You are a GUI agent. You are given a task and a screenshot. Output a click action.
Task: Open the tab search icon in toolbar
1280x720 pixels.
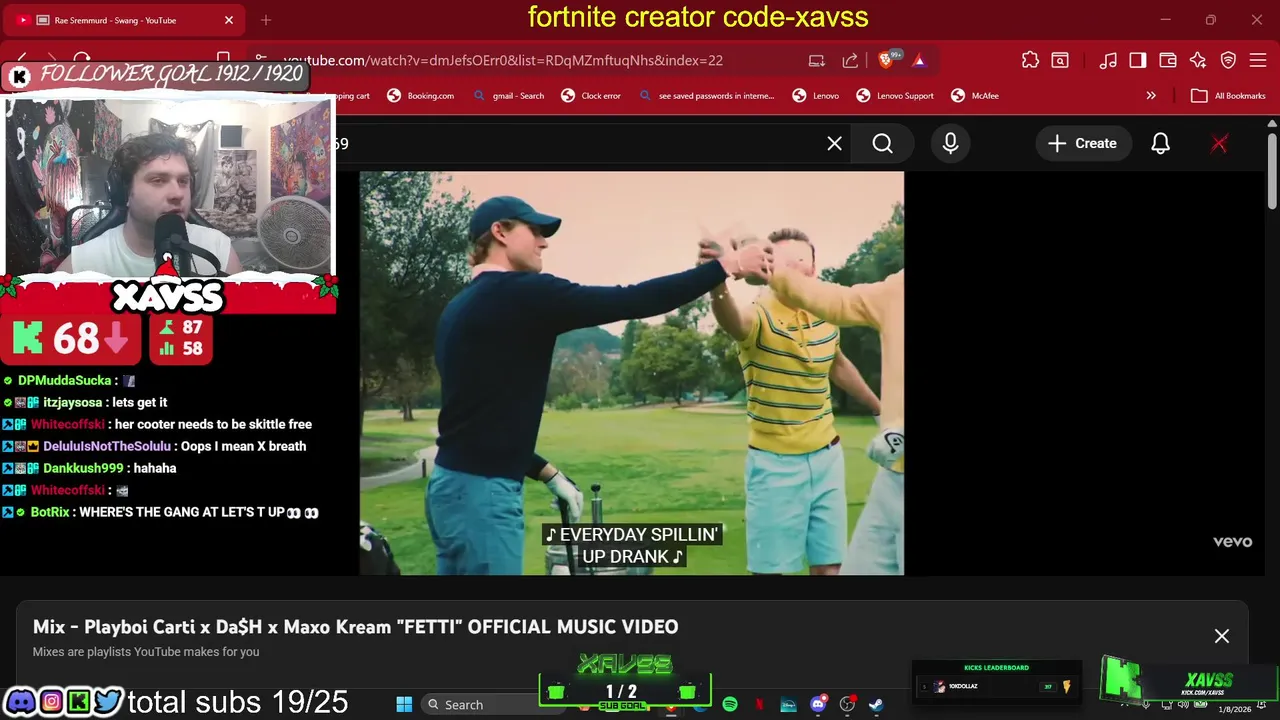tap(1060, 60)
